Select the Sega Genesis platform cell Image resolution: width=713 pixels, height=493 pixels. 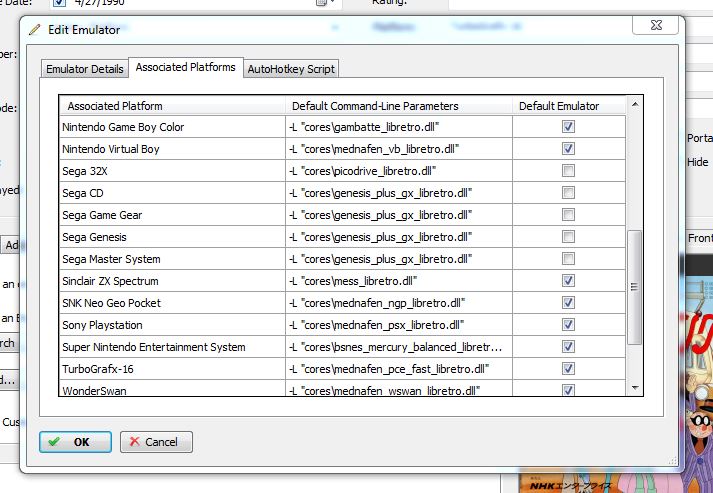[172, 237]
